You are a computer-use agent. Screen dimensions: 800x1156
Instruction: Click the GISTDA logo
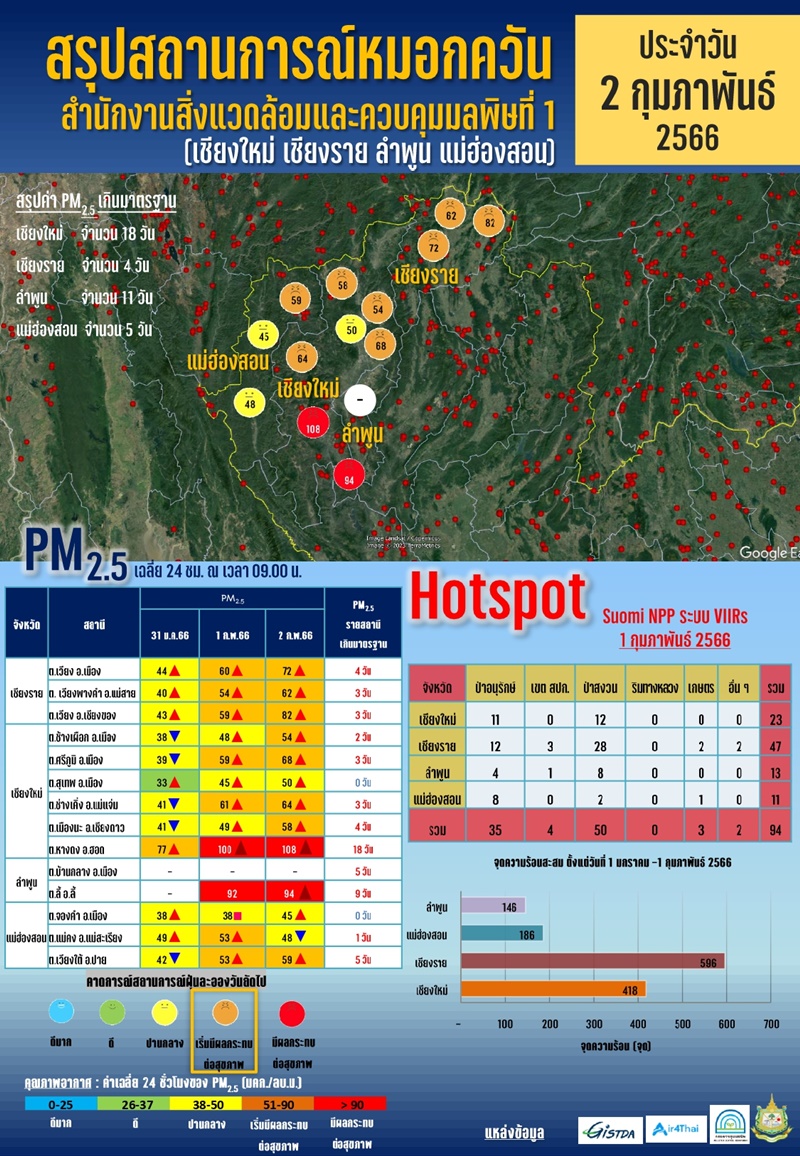coord(610,1129)
